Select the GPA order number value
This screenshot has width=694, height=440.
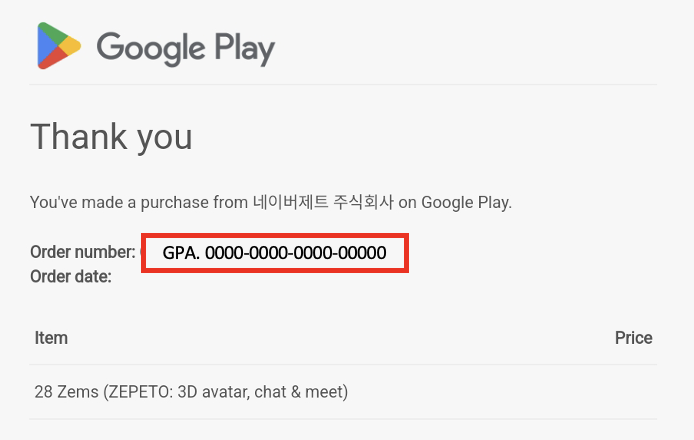click(274, 253)
